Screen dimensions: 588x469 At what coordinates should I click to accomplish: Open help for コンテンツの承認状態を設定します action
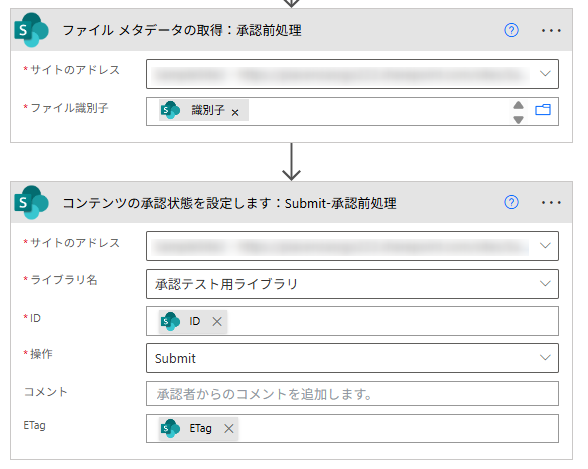click(511, 202)
